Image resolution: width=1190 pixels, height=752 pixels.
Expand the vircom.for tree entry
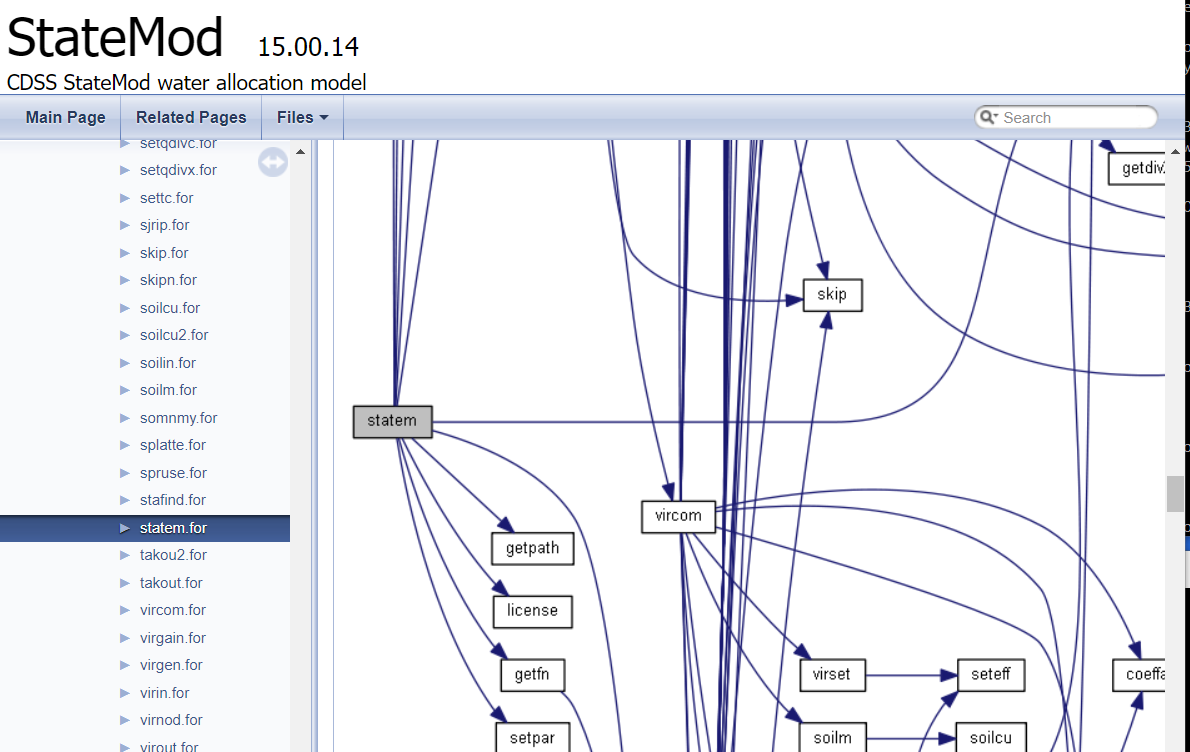click(125, 609)
